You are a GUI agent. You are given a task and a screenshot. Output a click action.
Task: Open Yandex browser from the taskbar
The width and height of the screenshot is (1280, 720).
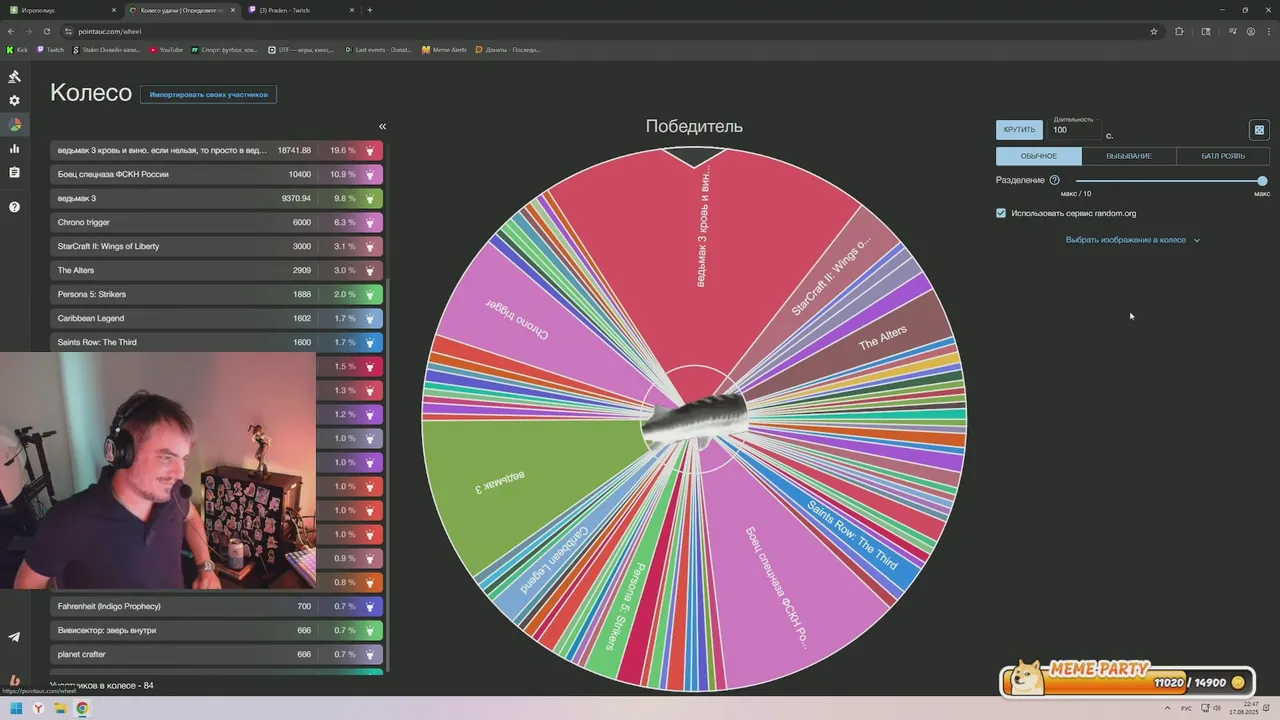pos(38,709)
